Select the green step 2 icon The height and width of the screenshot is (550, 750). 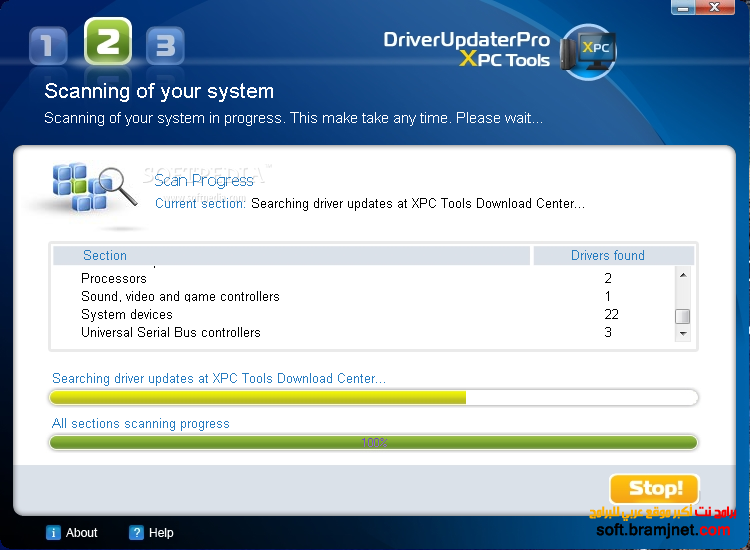pos(108,41)
